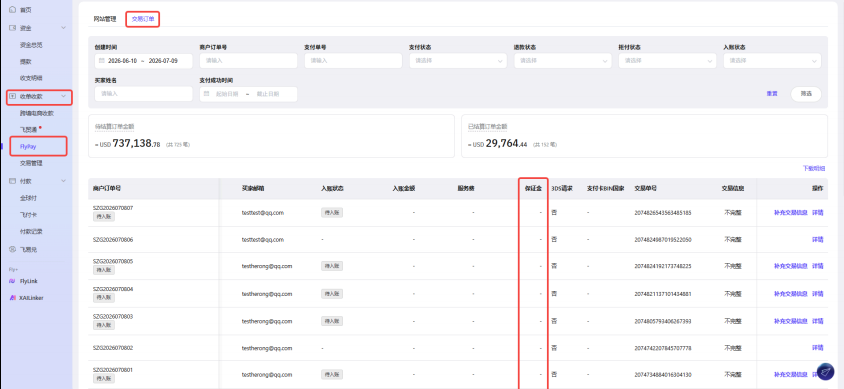Open the 入账状态 filter dropdown
Screen dimensions: 844x389
772,61
